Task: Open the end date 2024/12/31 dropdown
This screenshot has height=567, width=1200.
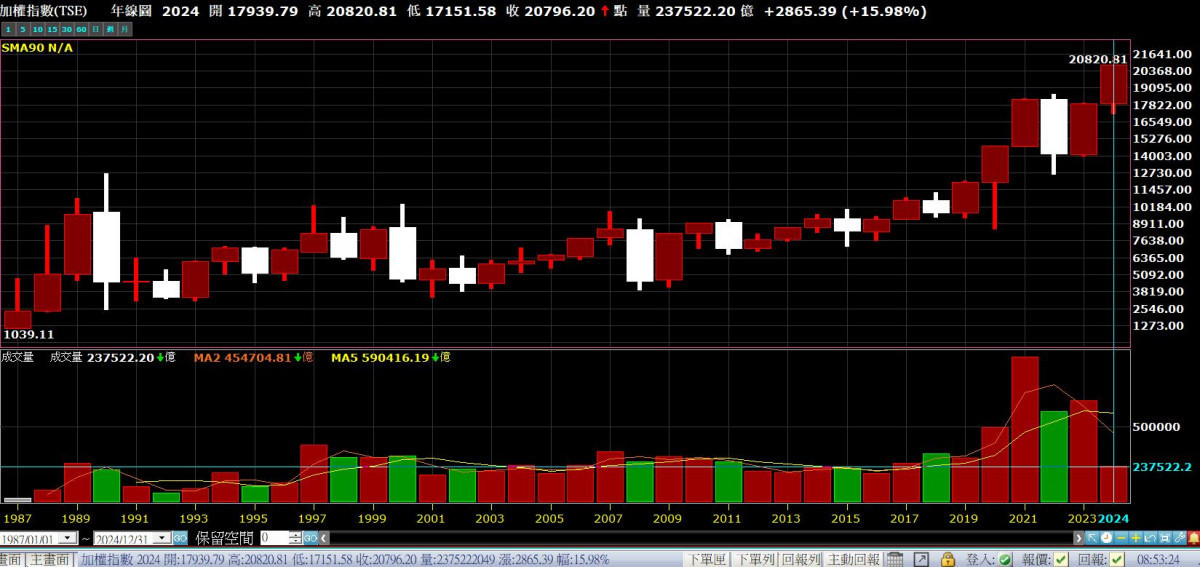Action: (164, 538)
